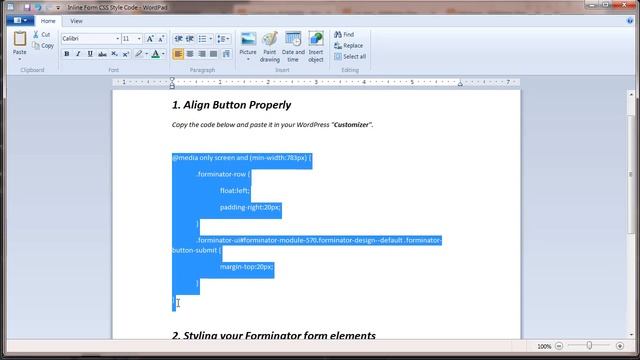Click the '.forminator-row {' line

pos(223,174)
